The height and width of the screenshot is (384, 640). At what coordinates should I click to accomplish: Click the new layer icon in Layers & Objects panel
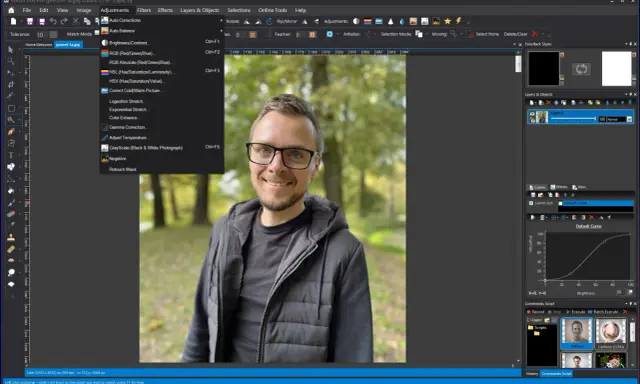tap(531, 103)
